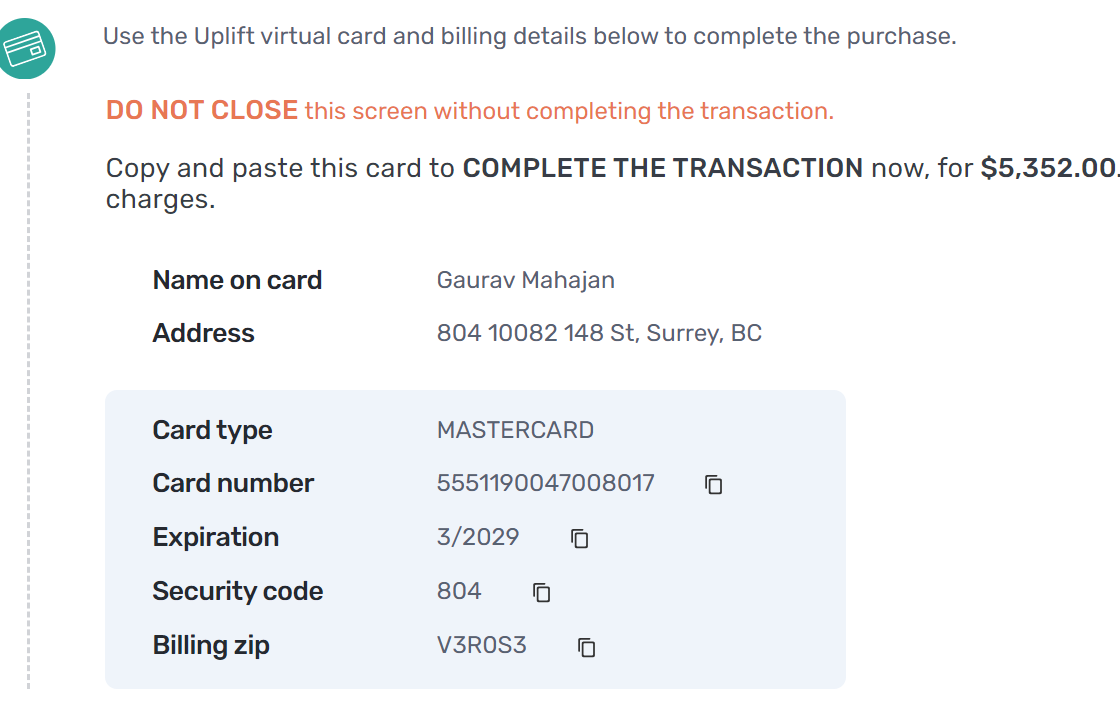
Task: Copy the billing zip via its icon
Action: tap(587, 647)
